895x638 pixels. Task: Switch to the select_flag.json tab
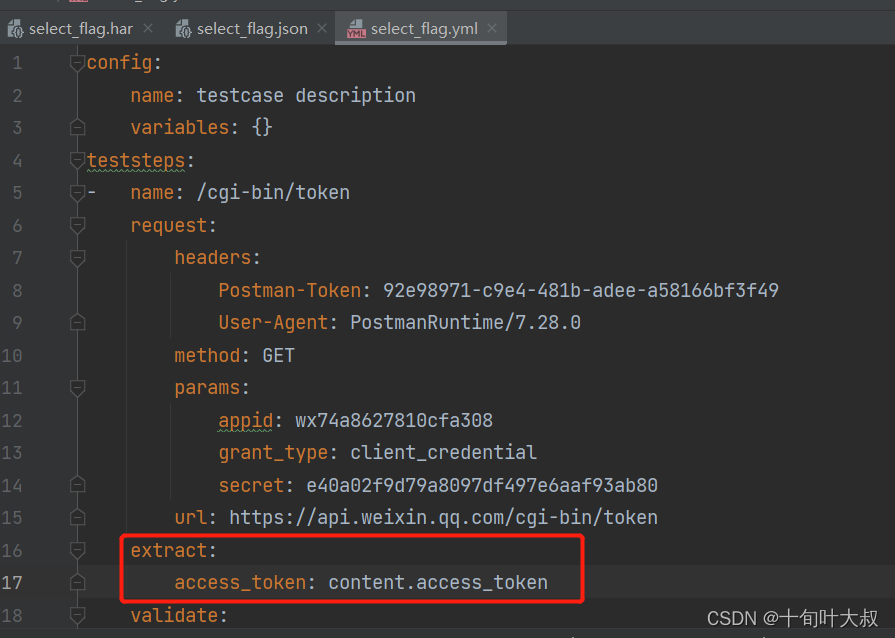(252, 29)
